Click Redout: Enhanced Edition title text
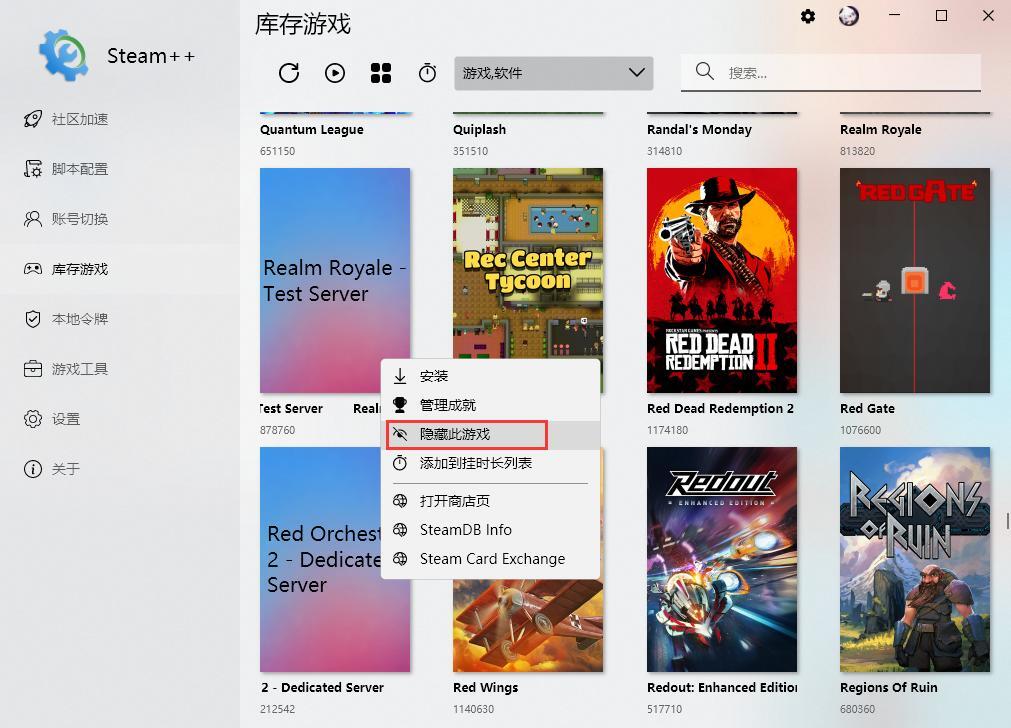Screen dimensions: 1011x728 721,687
